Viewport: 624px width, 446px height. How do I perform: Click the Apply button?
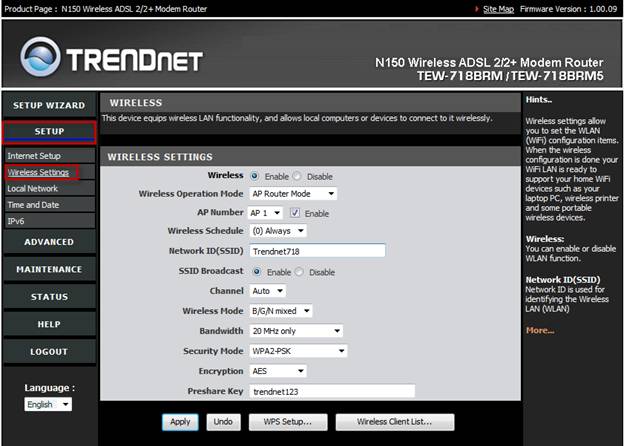(x=180, y=422)
